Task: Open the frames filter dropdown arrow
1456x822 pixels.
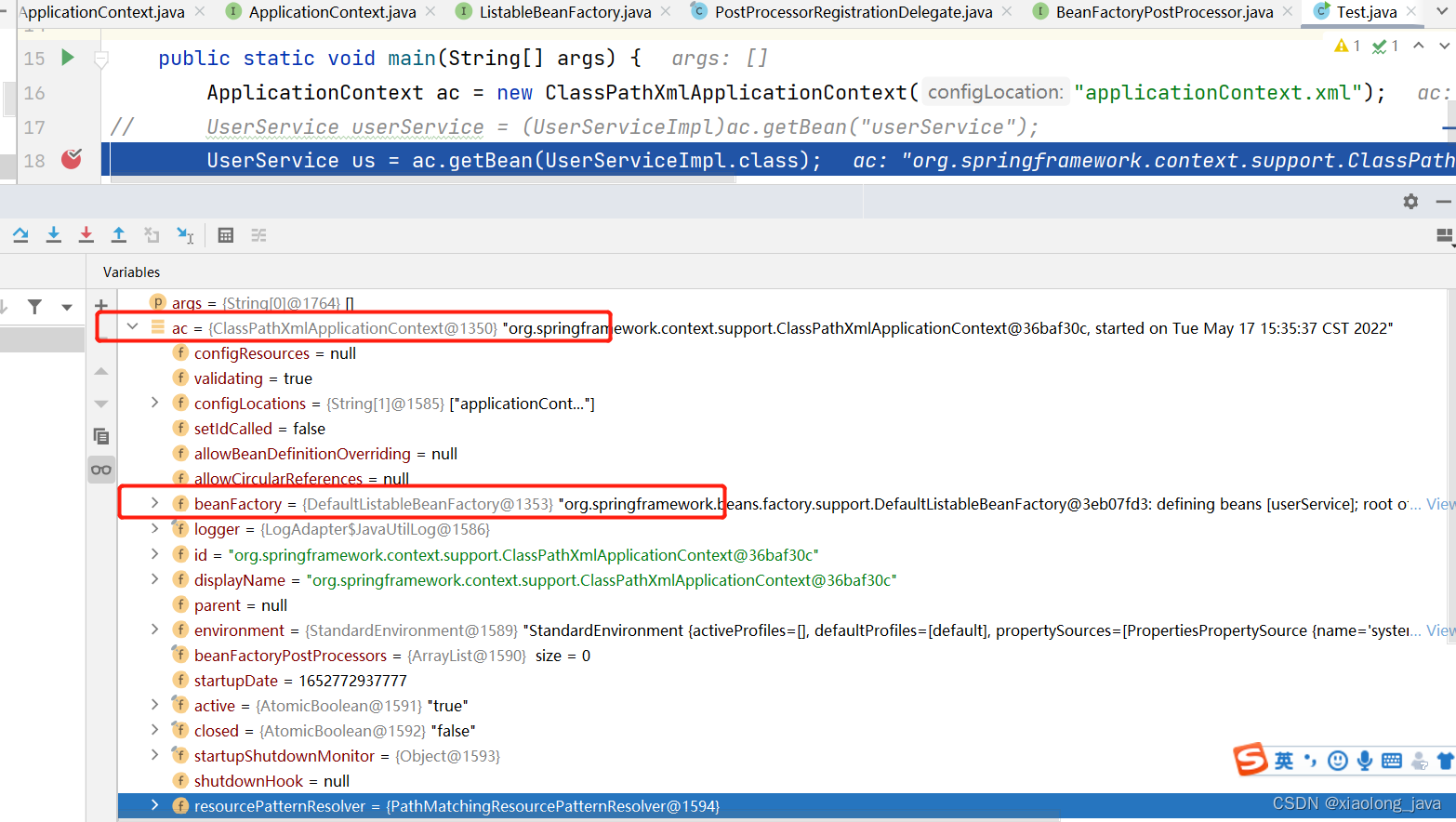Action: pyautogui.click(x=66, y=307)
